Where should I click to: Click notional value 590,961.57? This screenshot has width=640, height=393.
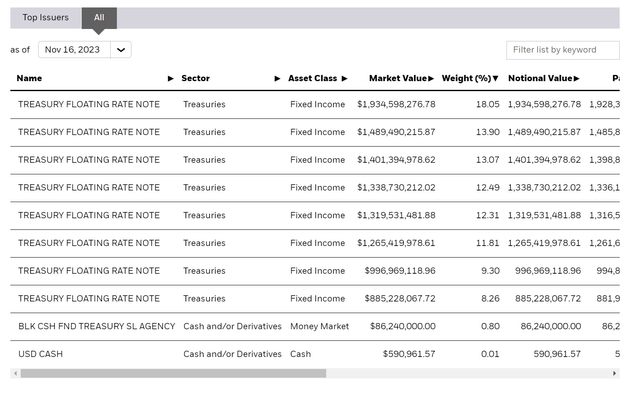557,354
